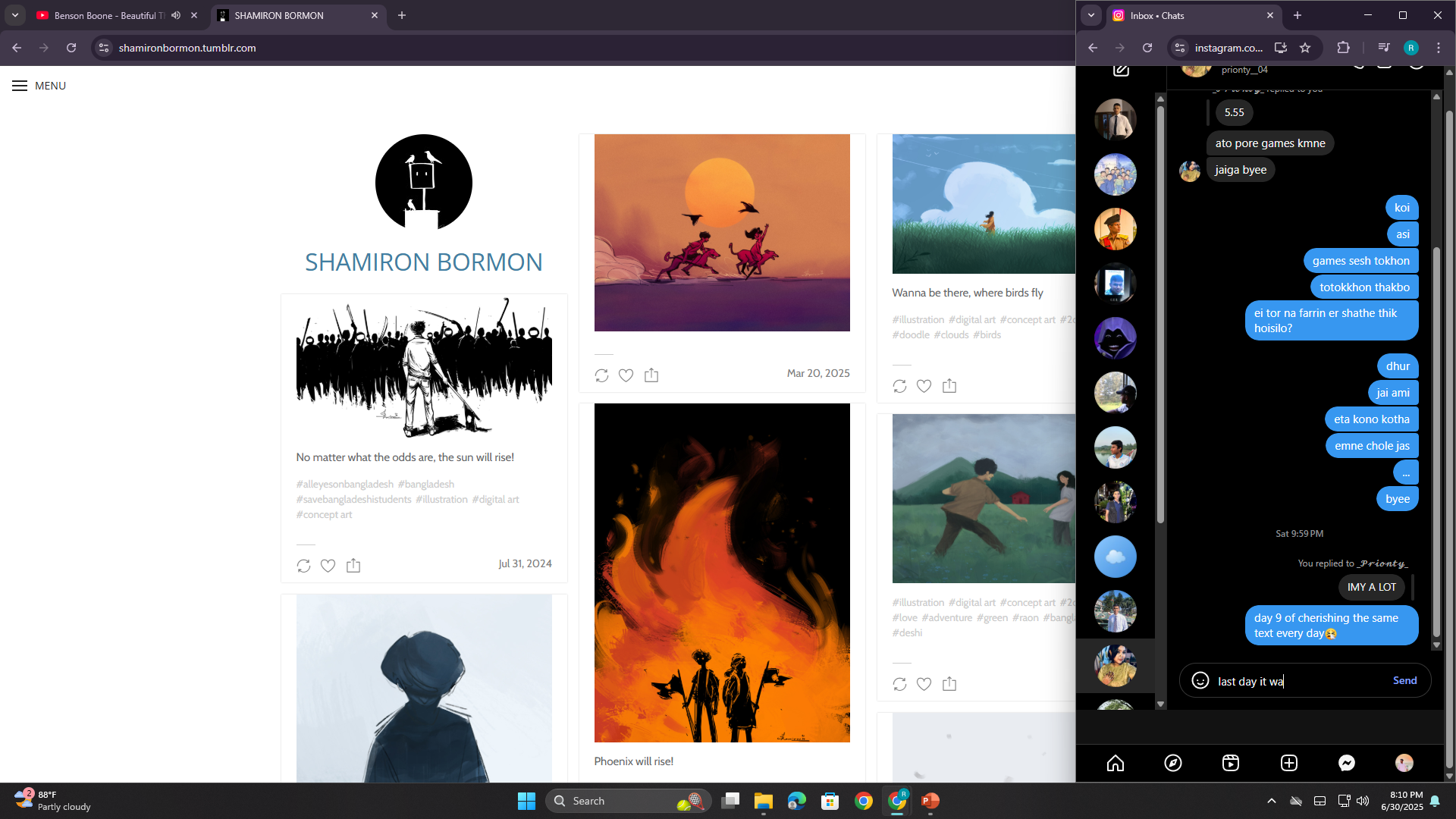This screenshot has height=819, width=1456.
Task: Open Instagram profile avatar in bottom bar
Action: (1404, 763)
